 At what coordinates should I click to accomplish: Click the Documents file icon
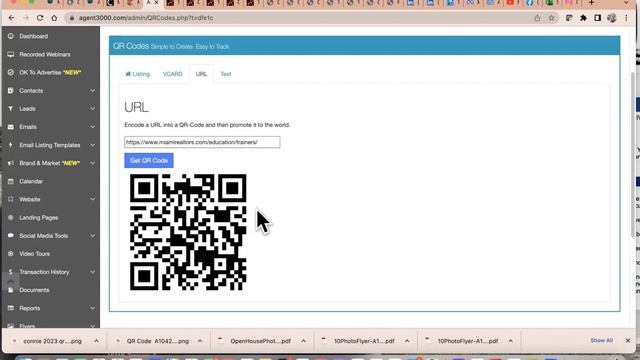[x=11, y=290]
